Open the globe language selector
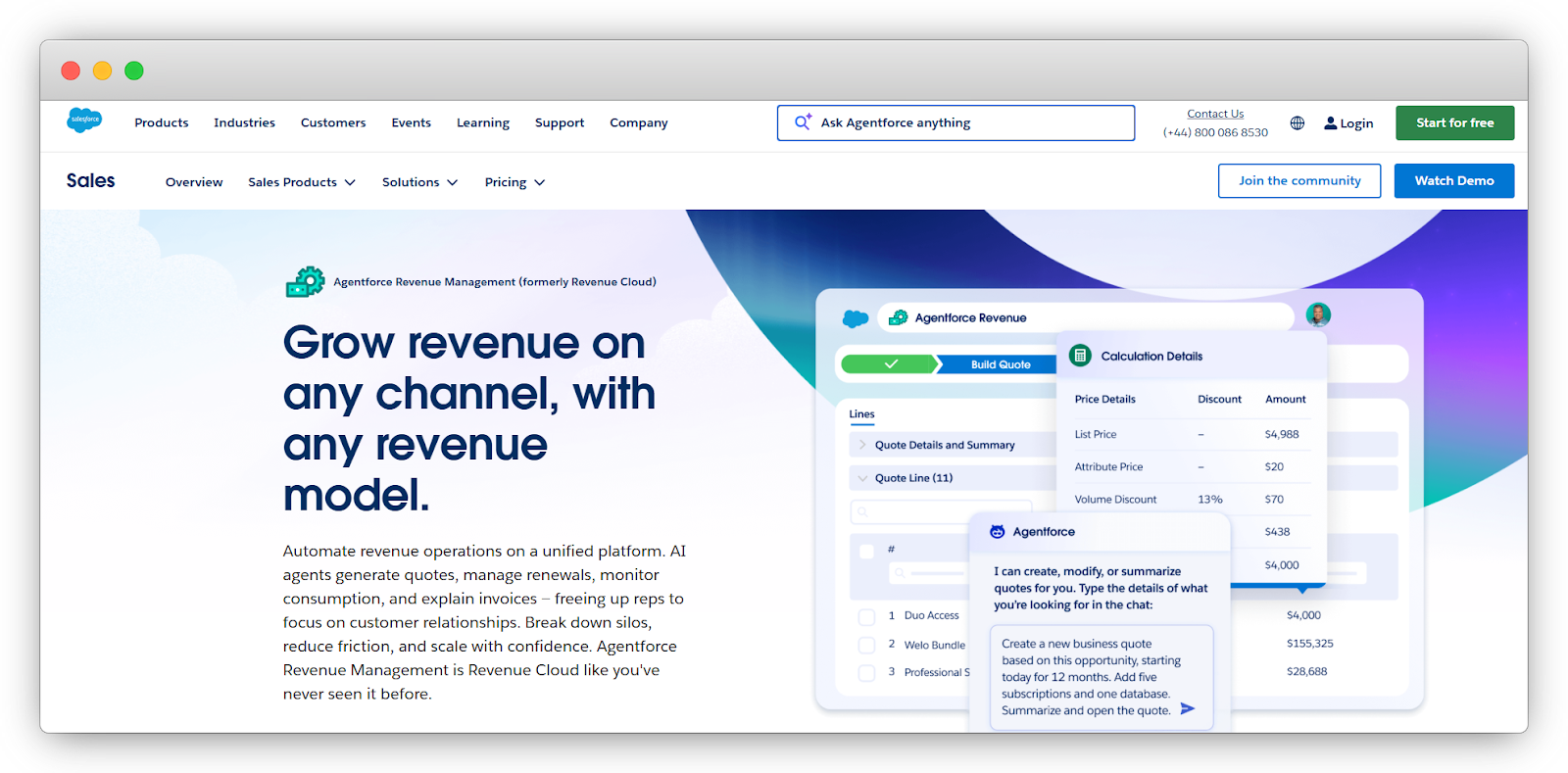The width and height of the screenshot is (1568, 773). click(x=1297, y=122)
